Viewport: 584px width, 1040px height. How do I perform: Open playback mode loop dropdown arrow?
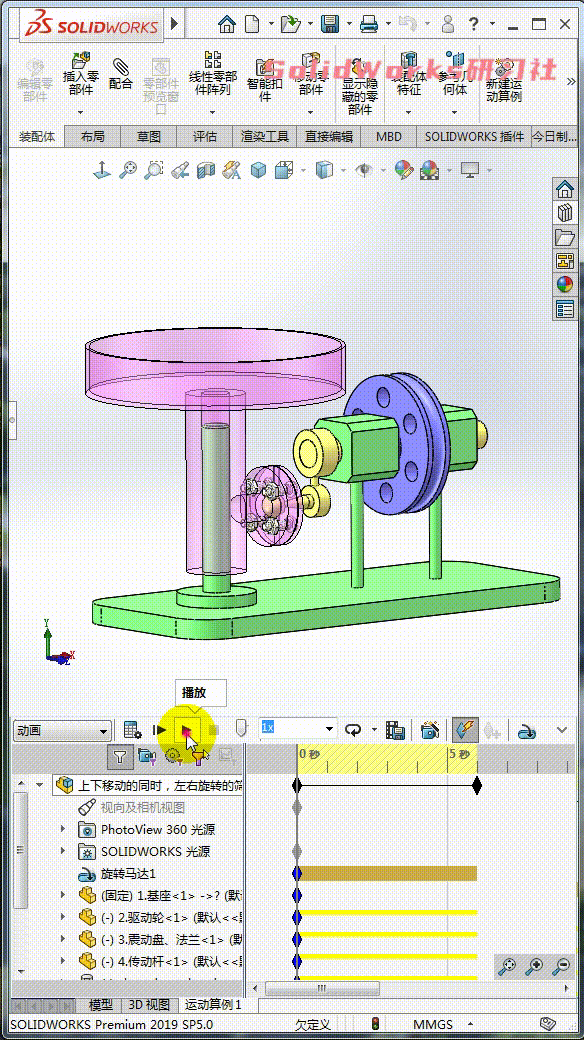[x=374, y=730]
